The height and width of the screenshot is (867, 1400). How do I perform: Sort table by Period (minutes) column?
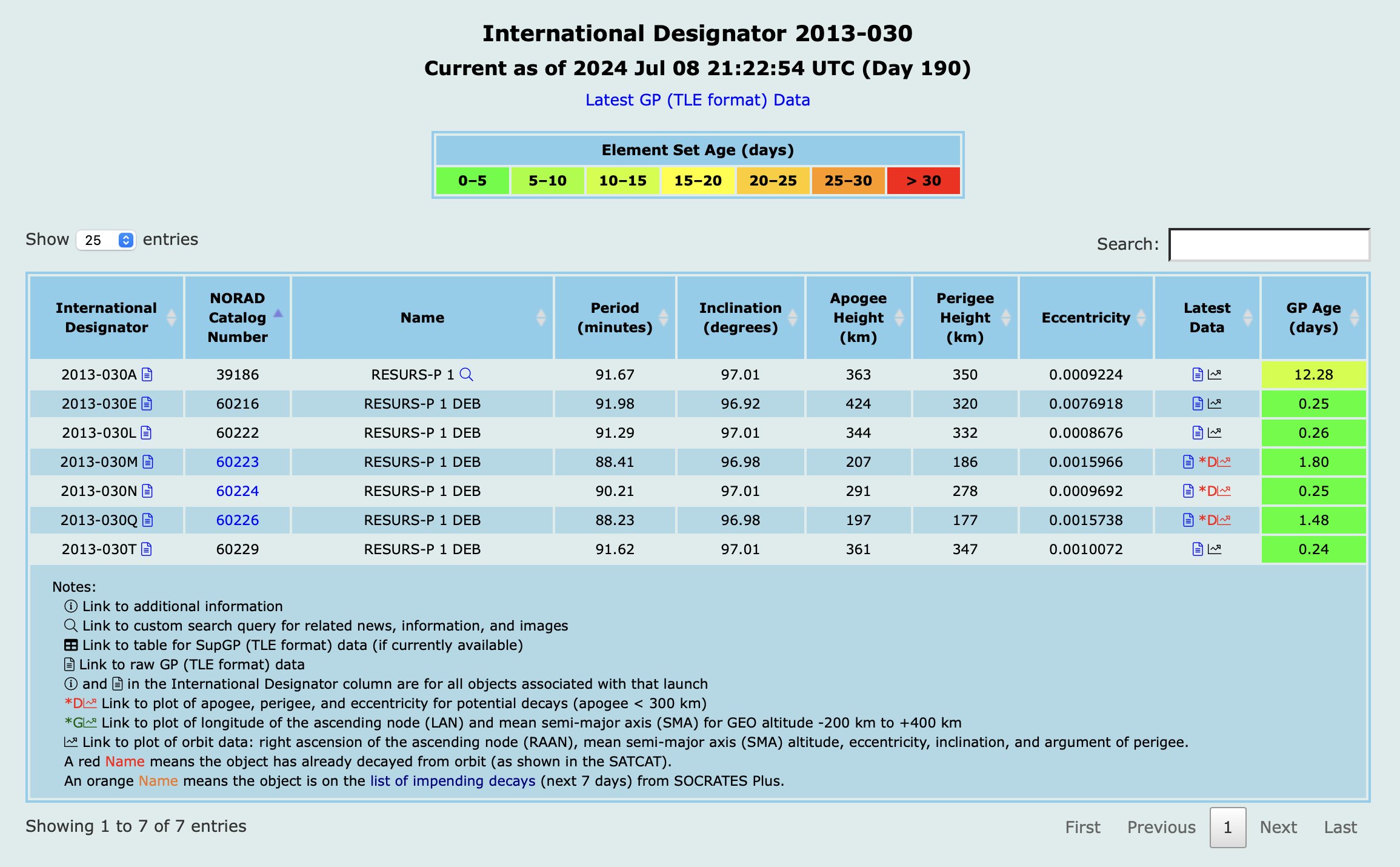point(615,318)
